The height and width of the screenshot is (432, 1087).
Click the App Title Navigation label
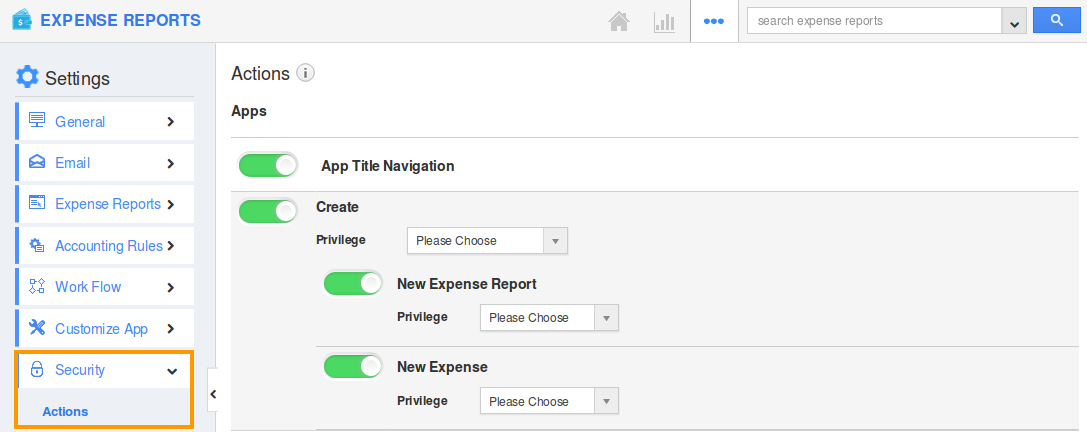(x=388, y=166)
